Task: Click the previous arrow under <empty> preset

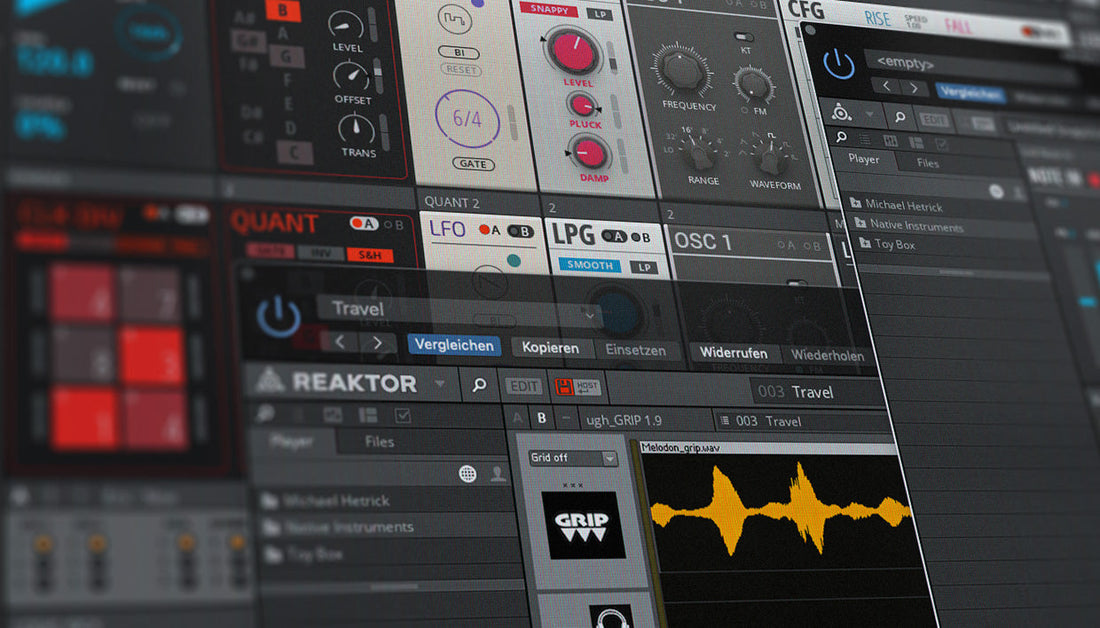Action: [886, 86]
